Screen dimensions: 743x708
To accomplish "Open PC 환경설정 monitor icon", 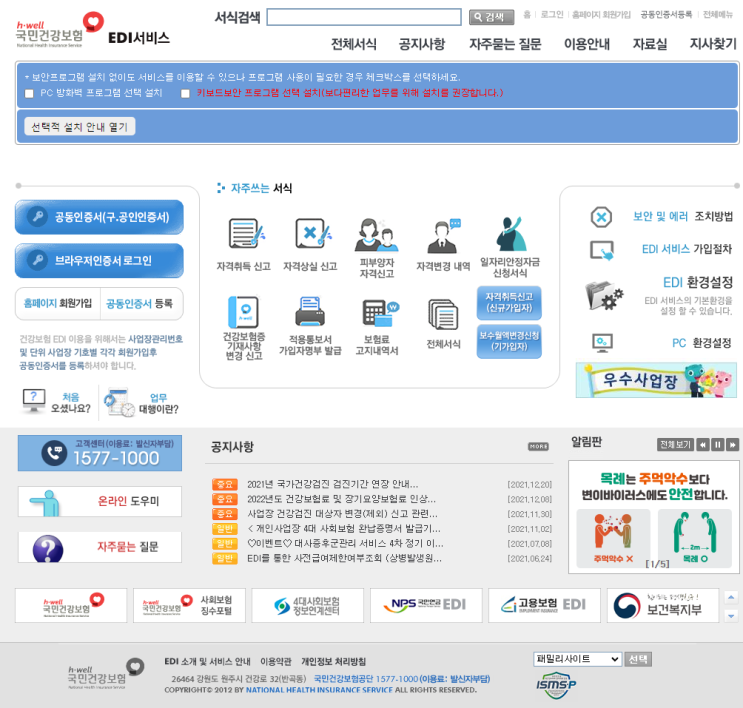I will click(602, 343).
